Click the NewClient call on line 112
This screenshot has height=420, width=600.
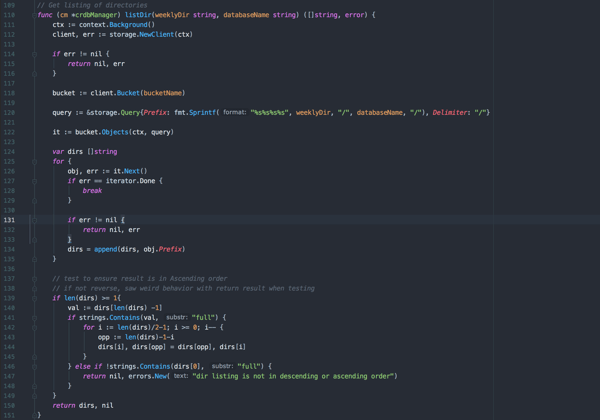coord(157,35)
